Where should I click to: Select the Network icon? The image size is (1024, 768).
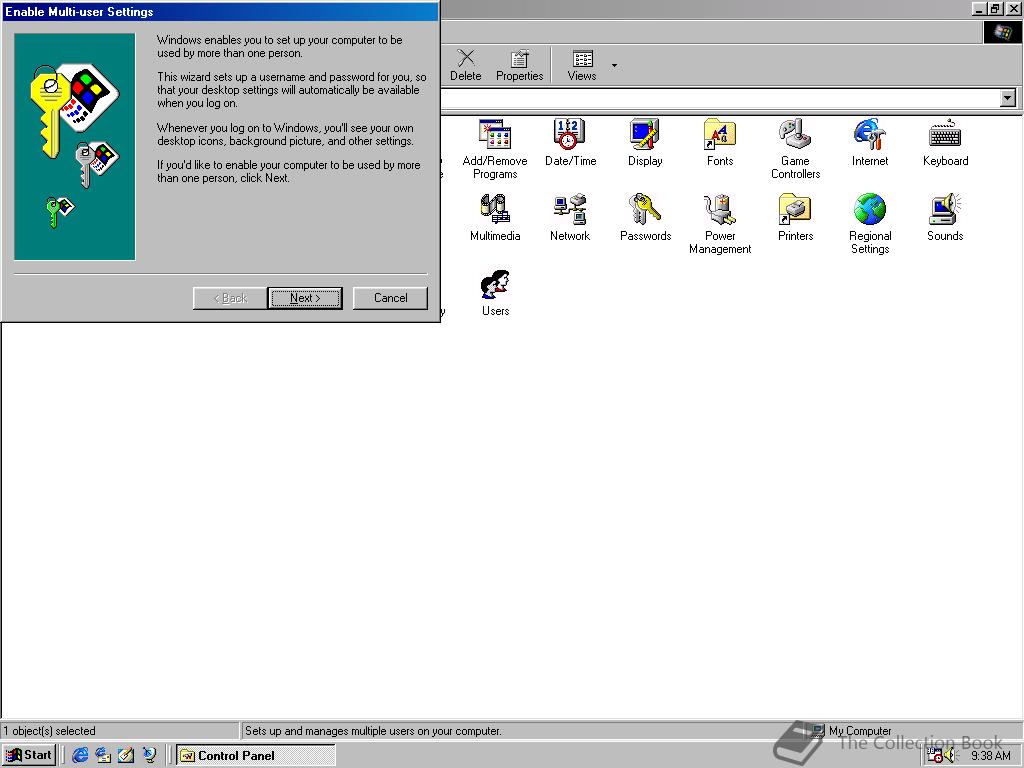(570, 217)
